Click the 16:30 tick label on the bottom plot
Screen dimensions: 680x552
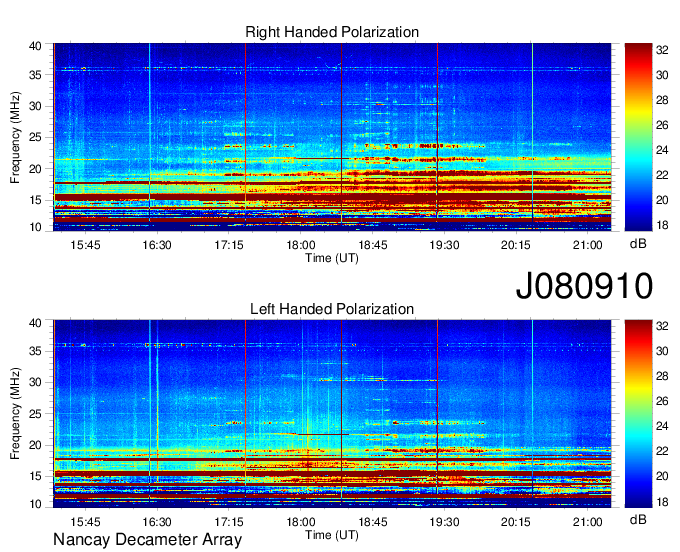pos(157,522)
